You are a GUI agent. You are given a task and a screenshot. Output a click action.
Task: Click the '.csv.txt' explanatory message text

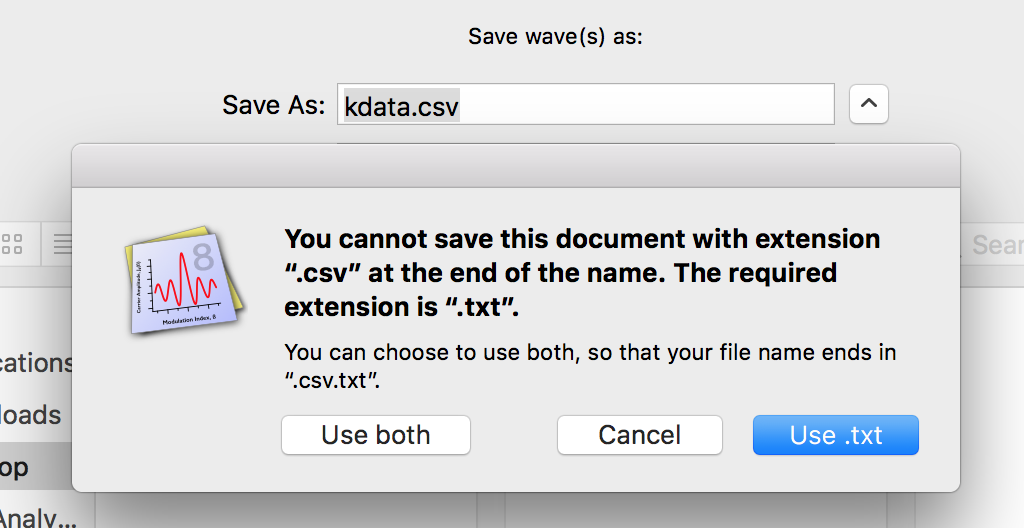click(590, 366)
